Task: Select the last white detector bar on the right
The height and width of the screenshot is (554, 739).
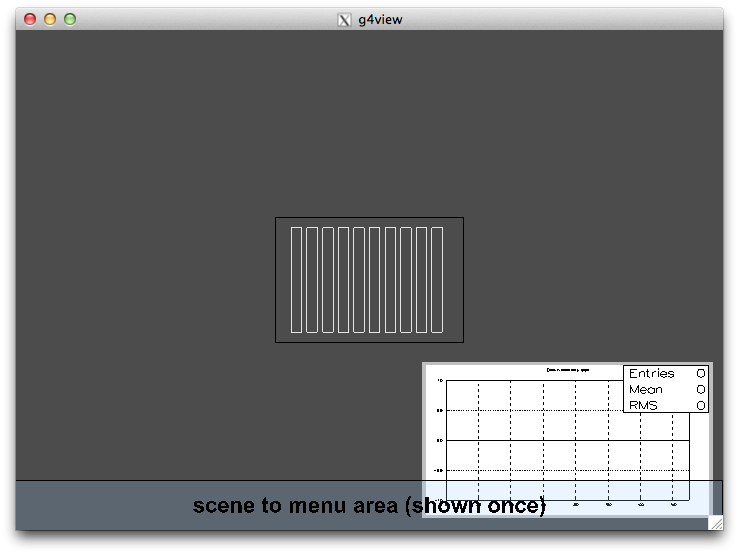Action: (437, 280)
